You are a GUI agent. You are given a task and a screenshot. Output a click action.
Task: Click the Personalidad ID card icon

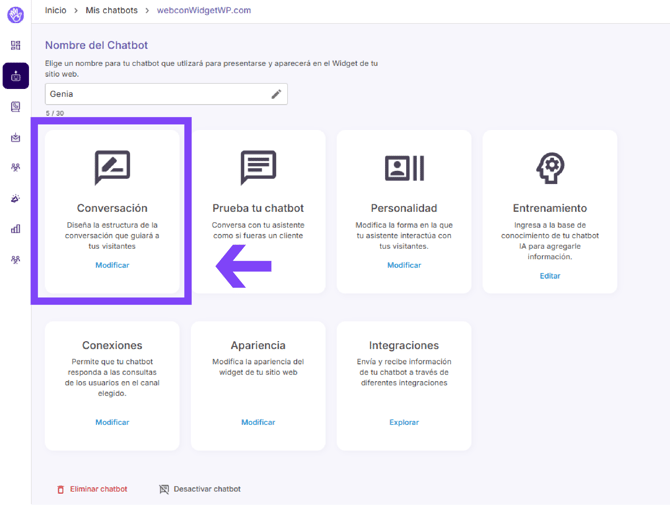point(404,167)
